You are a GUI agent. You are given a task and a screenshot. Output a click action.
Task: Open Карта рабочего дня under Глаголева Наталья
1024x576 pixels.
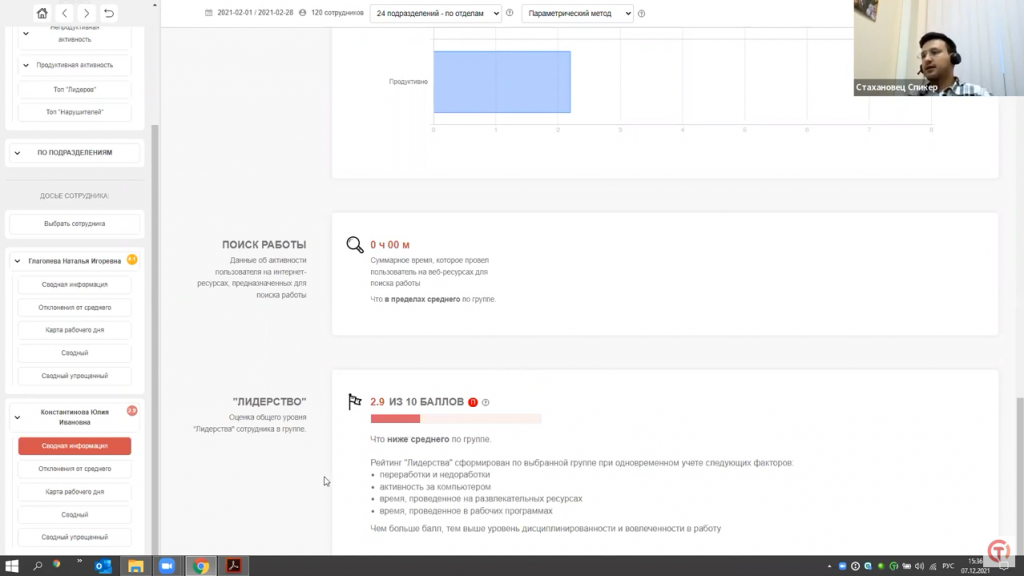point(74,330)
